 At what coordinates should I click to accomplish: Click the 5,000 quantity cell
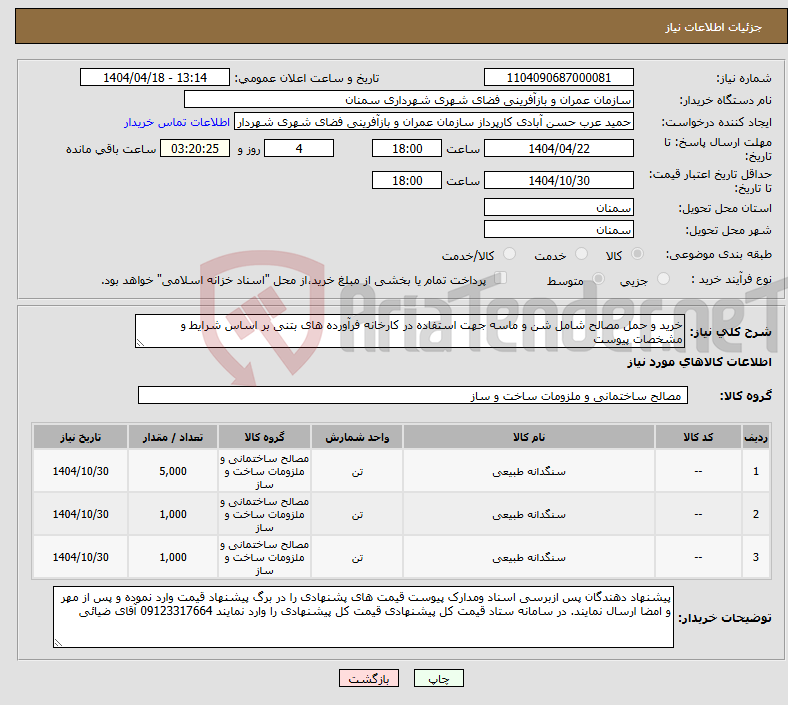pos(173,471)
